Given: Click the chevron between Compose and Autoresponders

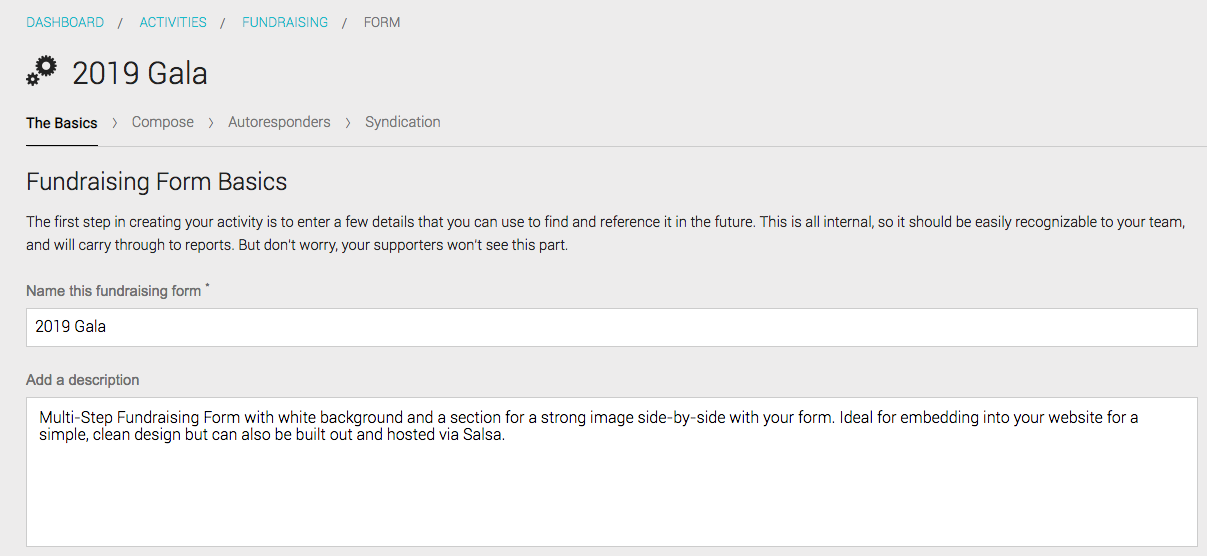Looking at the screenshot, I should coord(211,123).
